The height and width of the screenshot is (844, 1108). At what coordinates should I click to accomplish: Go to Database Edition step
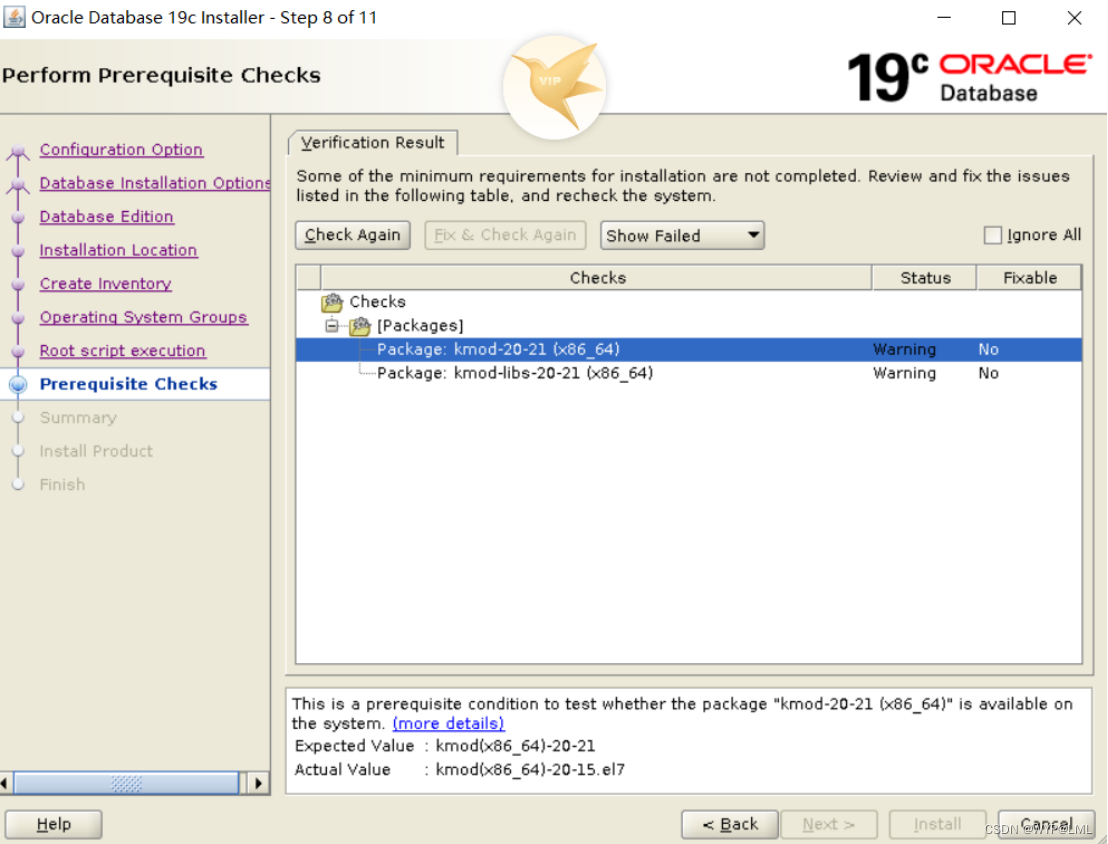click(x=107, y=217)
